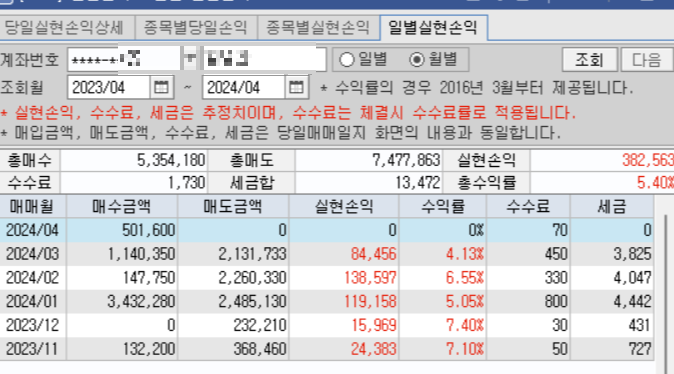Click buy amount 3,432,280
Viewport: 674px width, 374px height.
point(141,301)
